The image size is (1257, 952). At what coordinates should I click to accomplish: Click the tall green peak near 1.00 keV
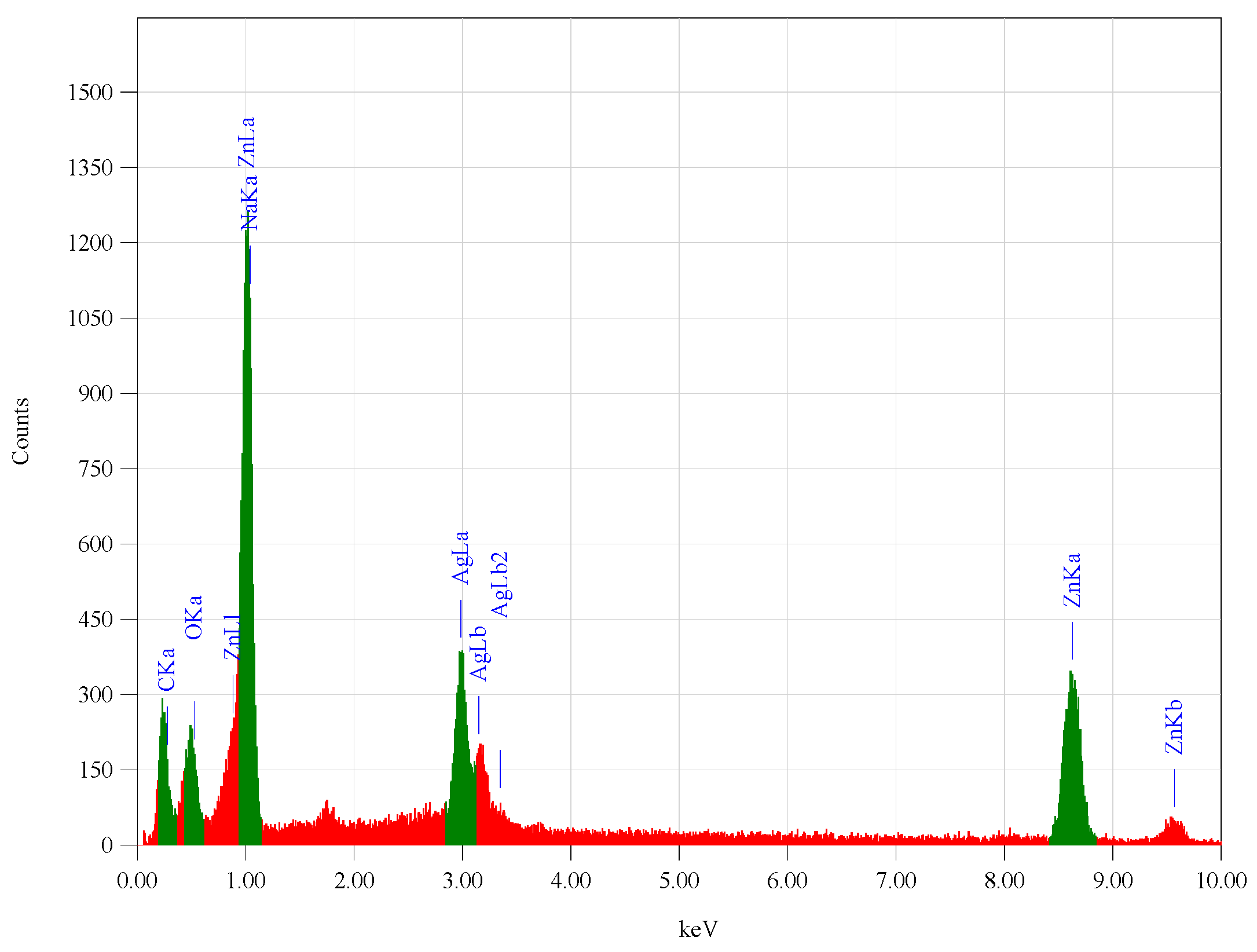[247, 521]
